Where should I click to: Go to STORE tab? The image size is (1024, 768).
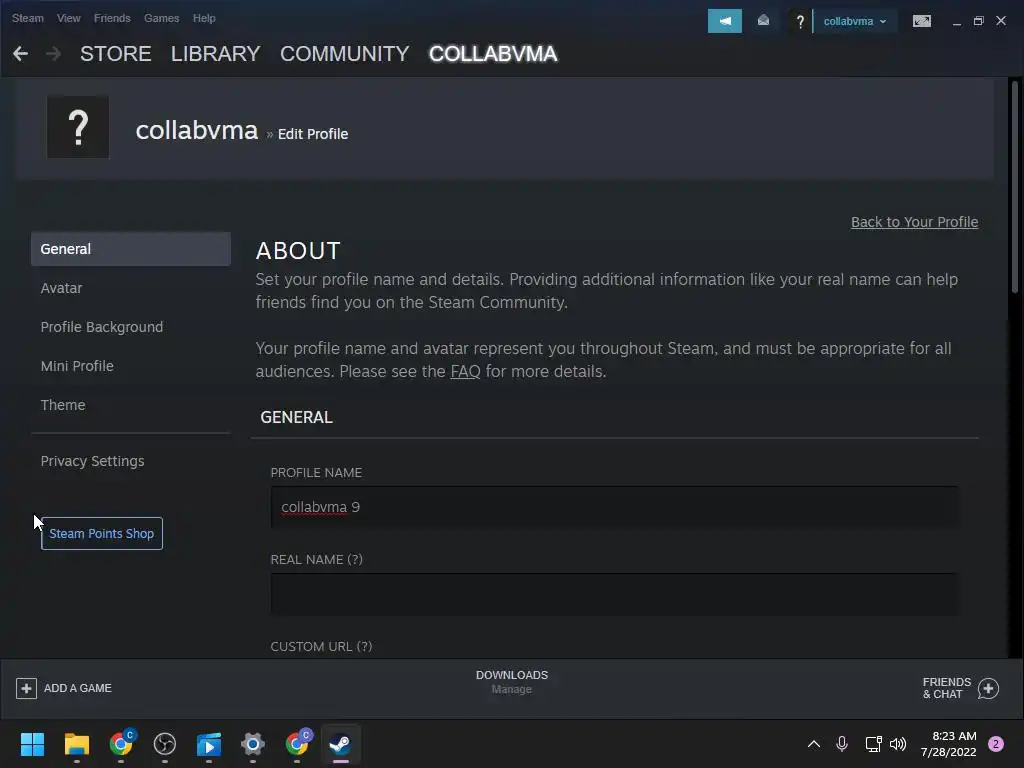[x=116, y=54]
